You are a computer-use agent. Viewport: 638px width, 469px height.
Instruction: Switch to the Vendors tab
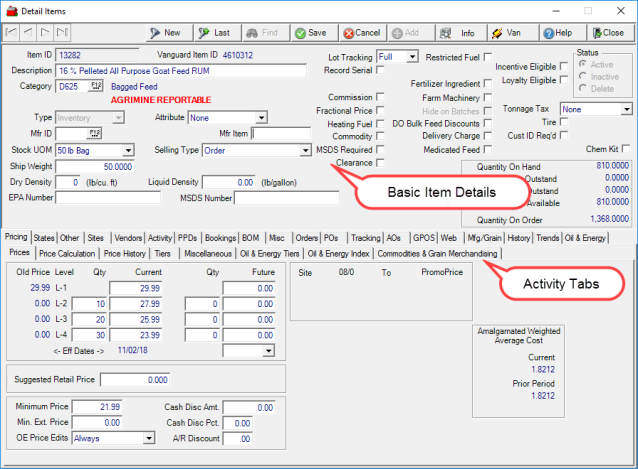pyautogui.click(x=127, y=238)
